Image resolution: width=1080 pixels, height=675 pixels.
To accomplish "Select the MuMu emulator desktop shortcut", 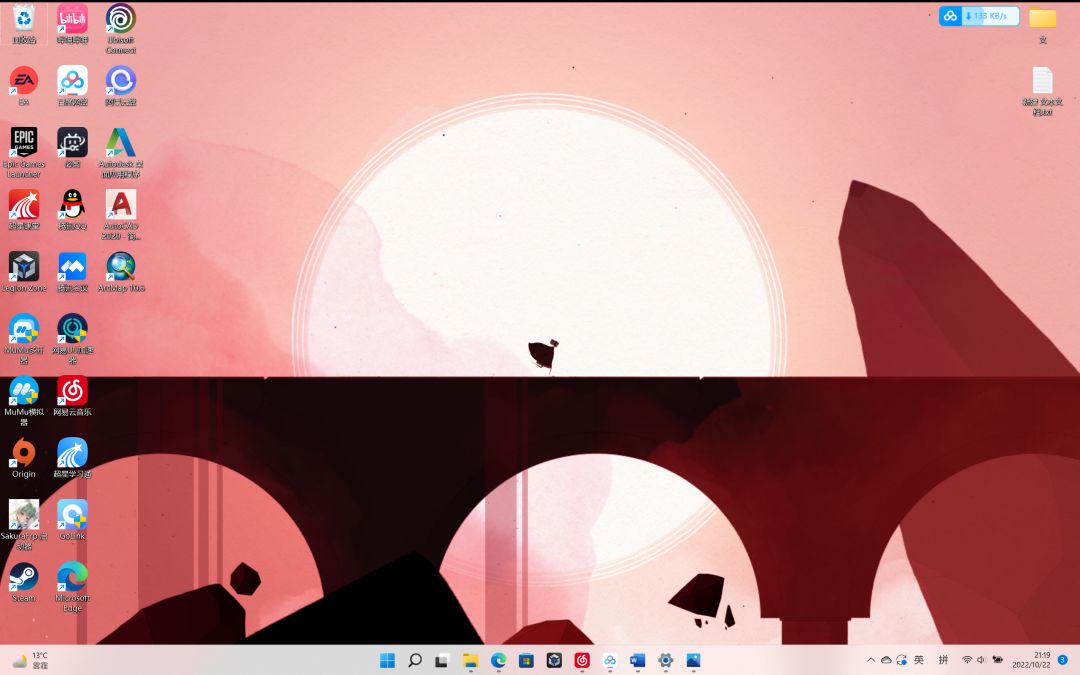I will click(24, 401).
